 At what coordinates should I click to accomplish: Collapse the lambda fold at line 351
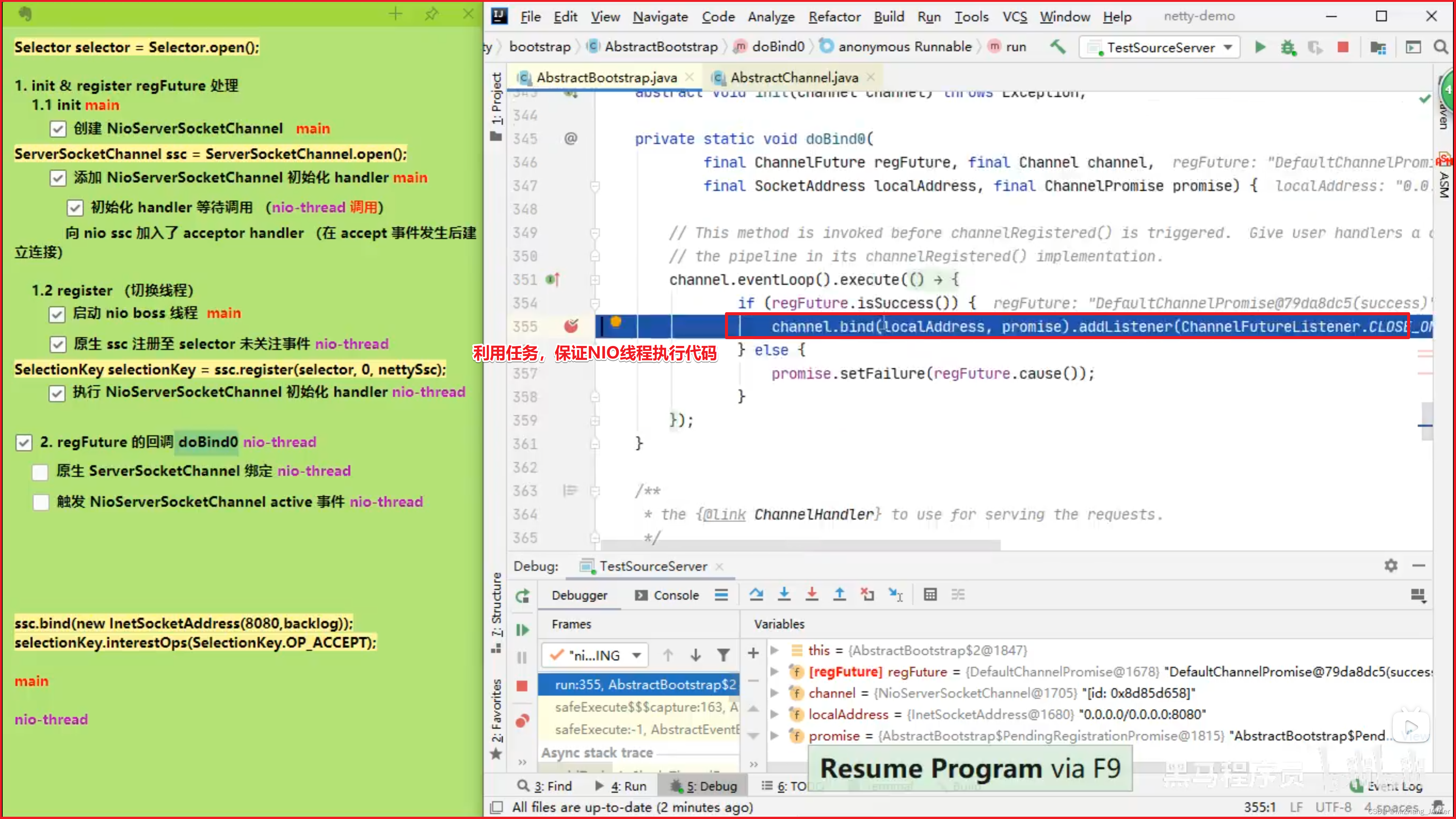(595, 280)
